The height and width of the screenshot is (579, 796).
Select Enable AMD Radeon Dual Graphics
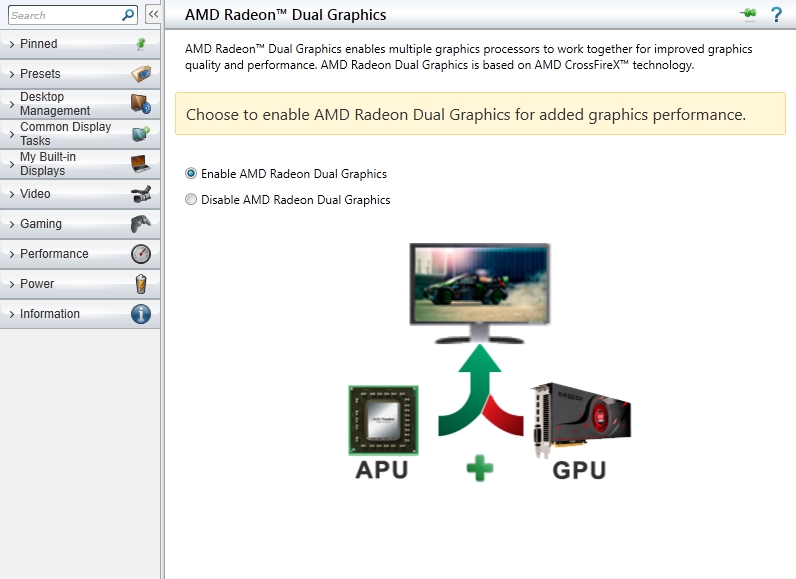(191, 174)
